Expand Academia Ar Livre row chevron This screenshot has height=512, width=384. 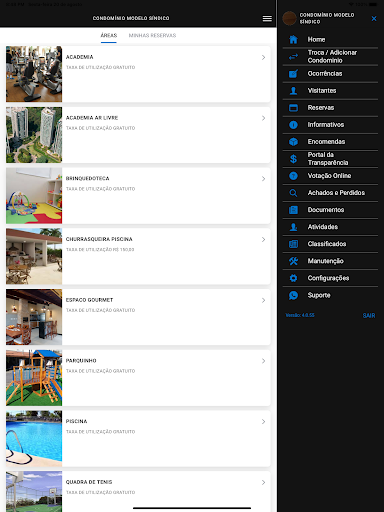pyautogui.click(x=263, y=118)
